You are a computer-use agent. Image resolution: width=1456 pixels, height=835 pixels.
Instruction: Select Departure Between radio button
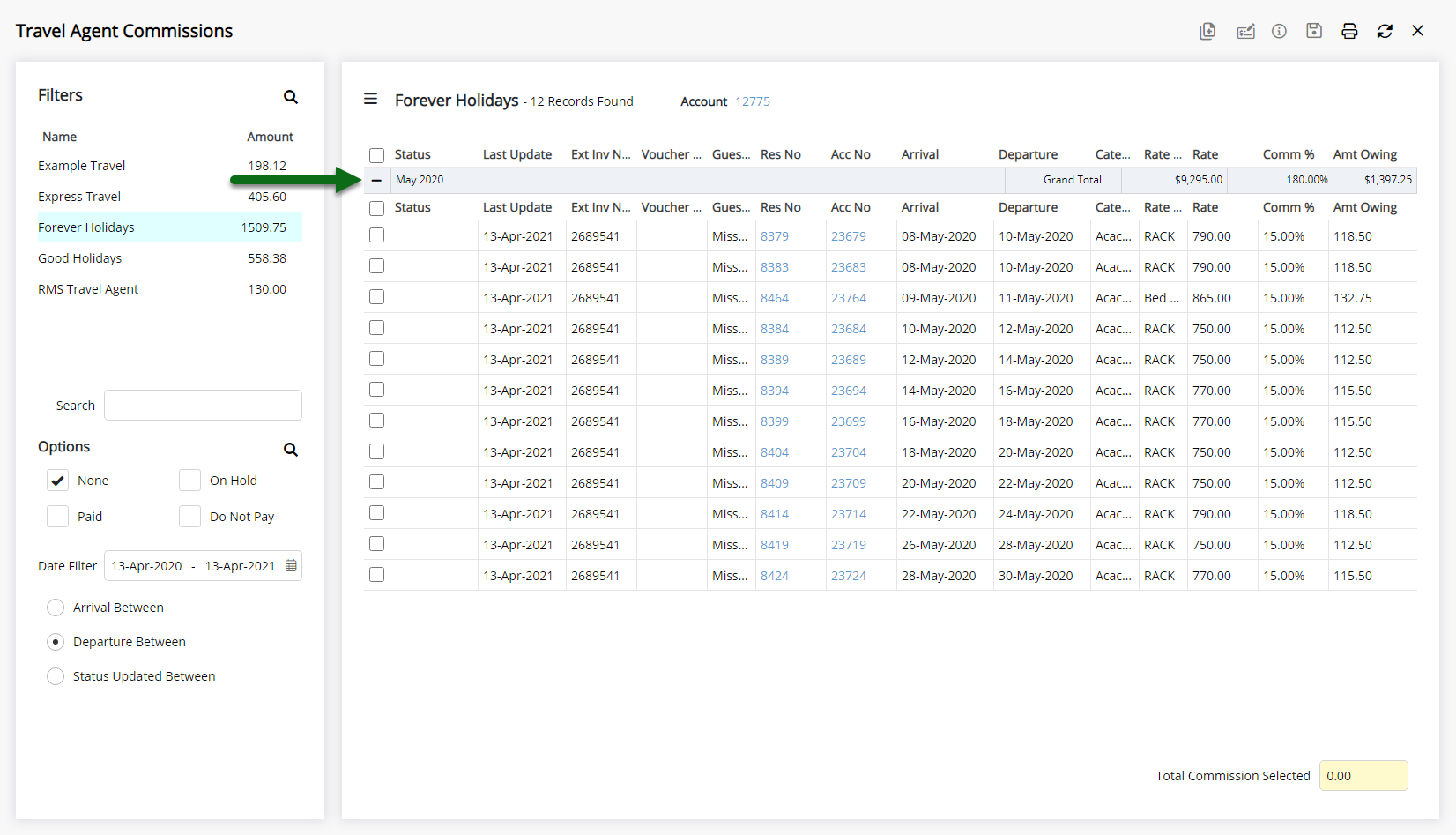(x=56, y=642)
